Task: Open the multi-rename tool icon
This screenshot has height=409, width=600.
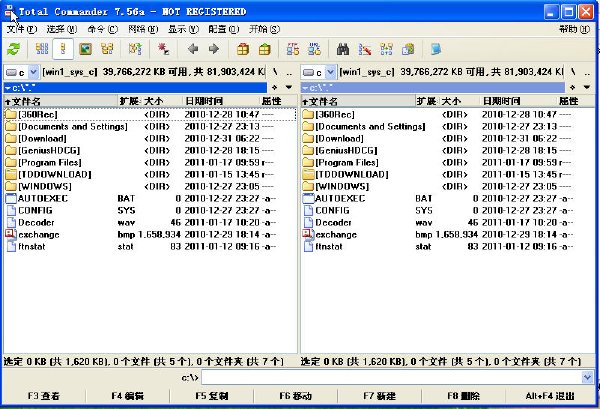Action: tap(365, 49)
